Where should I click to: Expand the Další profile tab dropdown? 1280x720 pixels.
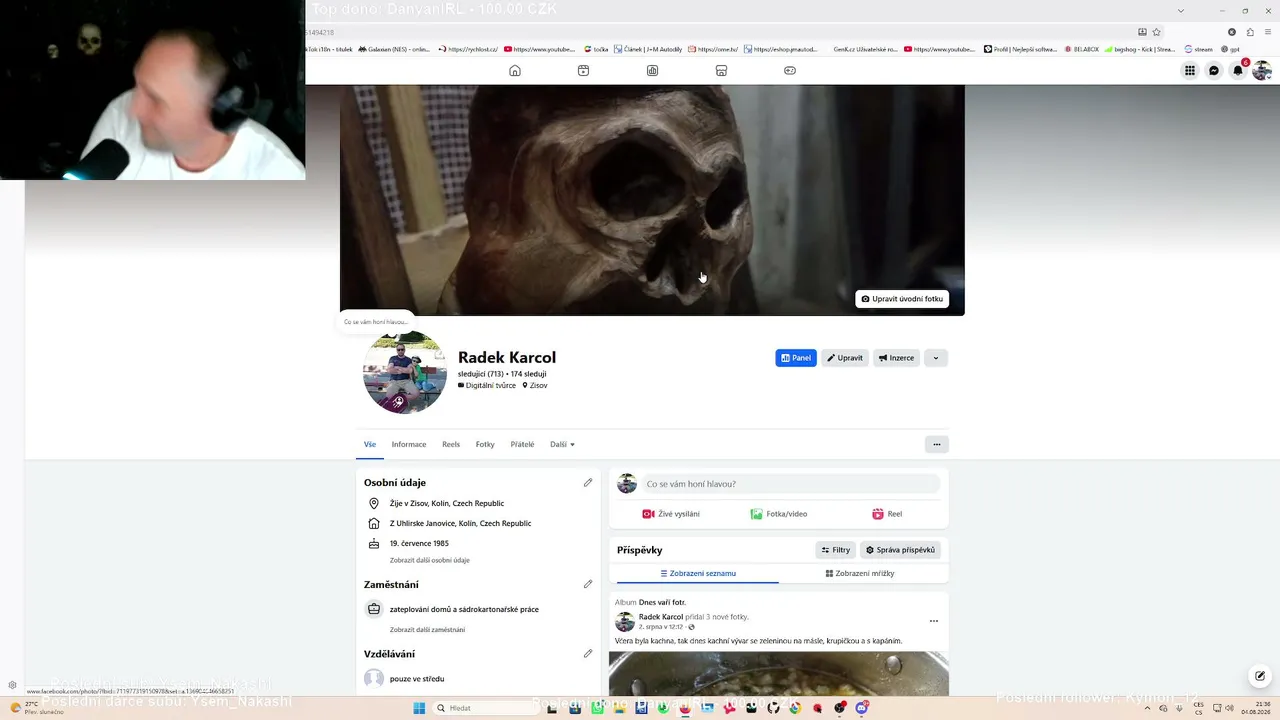tap(562, 444)
